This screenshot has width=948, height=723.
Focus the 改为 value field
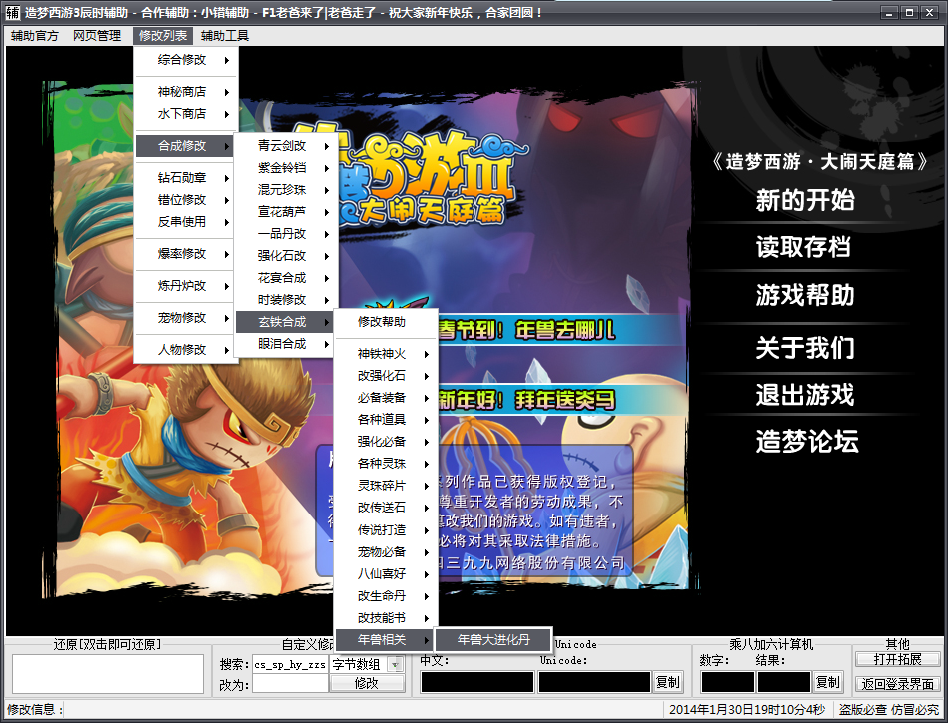click(290, 684)
